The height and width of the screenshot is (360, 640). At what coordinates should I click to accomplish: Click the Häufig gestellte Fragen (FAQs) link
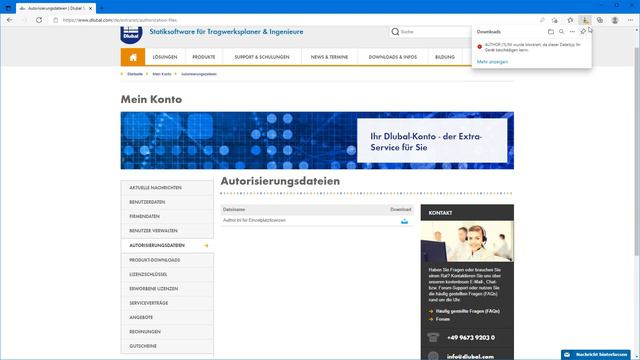(467, 311)
